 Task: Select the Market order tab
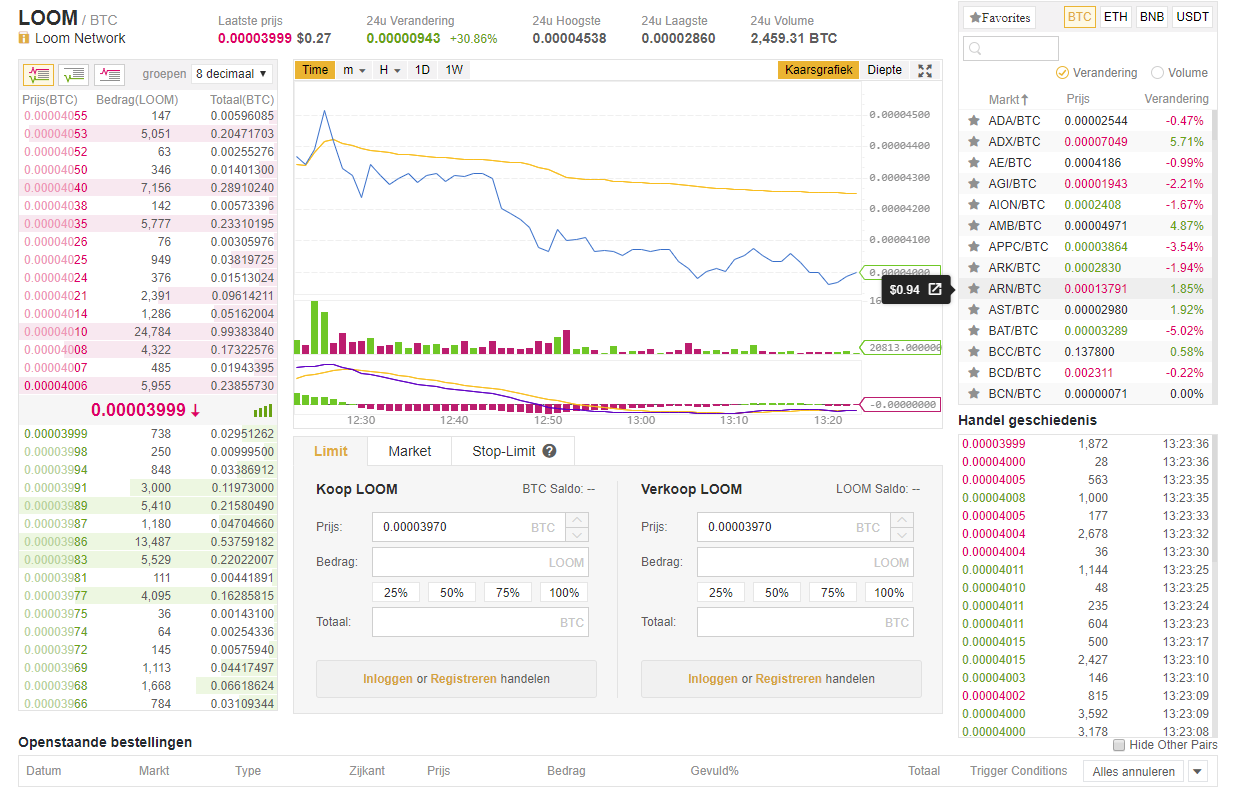click(410, 451)
